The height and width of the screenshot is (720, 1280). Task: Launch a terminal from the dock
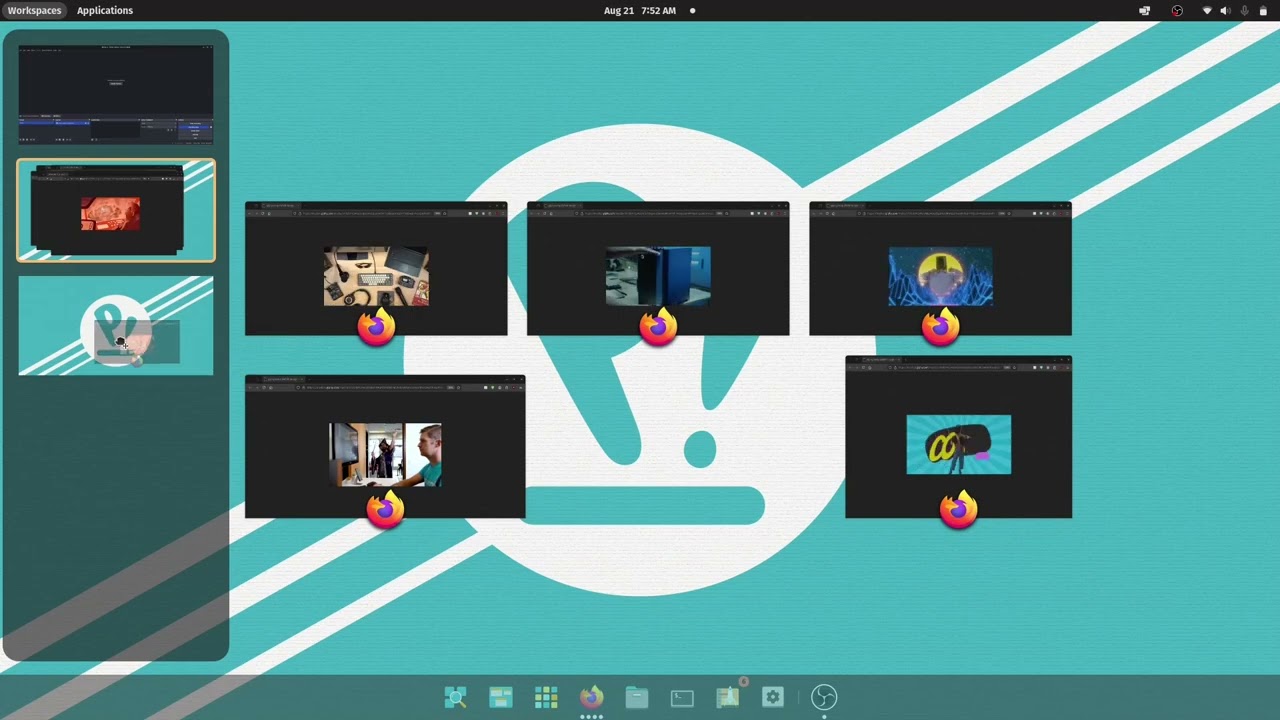[682, 697]
